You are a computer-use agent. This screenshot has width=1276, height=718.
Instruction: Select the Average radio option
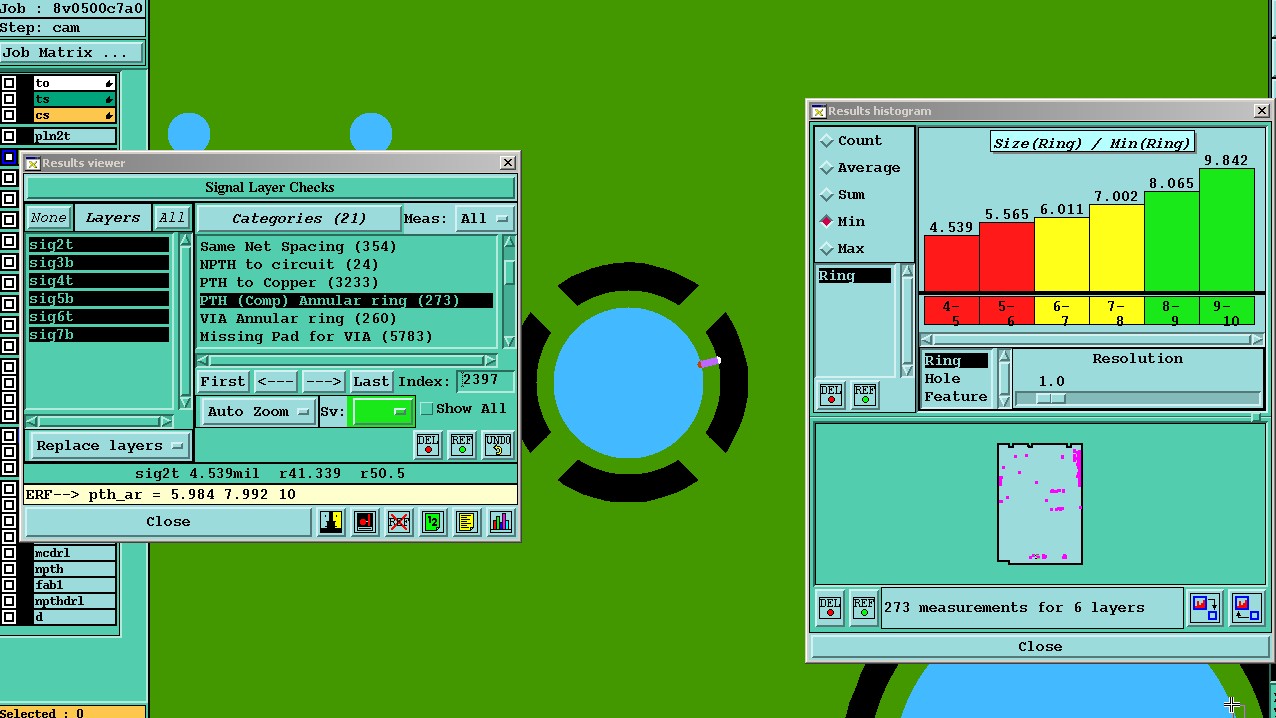pyautogui.click(x=827, y=168)
